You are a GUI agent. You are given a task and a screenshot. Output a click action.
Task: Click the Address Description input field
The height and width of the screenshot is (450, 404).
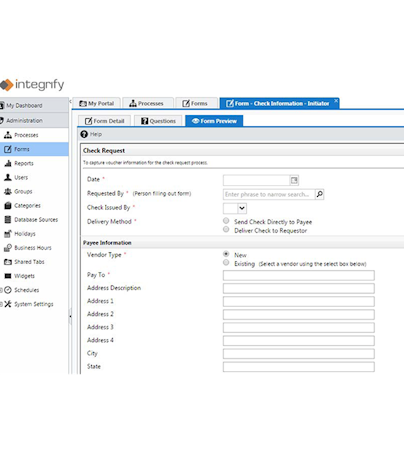(299, 288)
